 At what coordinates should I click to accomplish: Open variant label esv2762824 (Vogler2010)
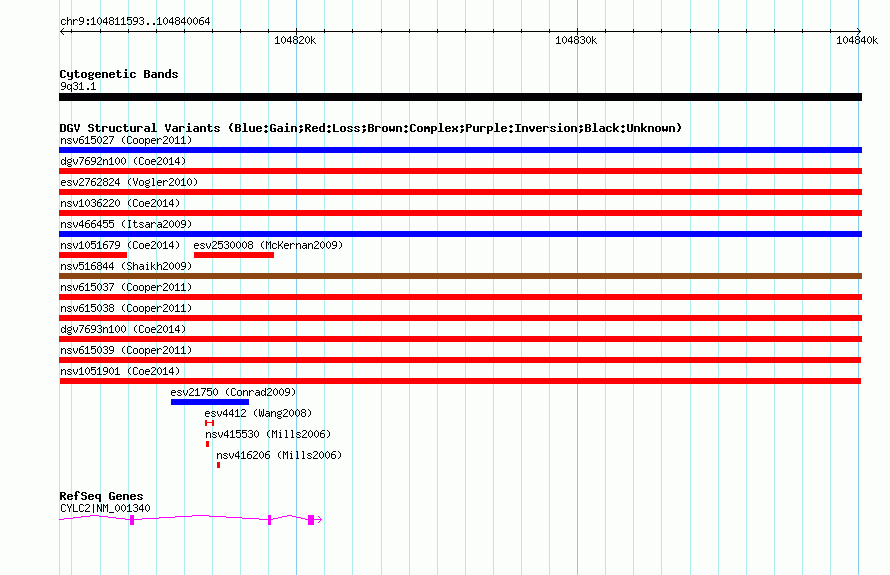click(x=129, y=182)
